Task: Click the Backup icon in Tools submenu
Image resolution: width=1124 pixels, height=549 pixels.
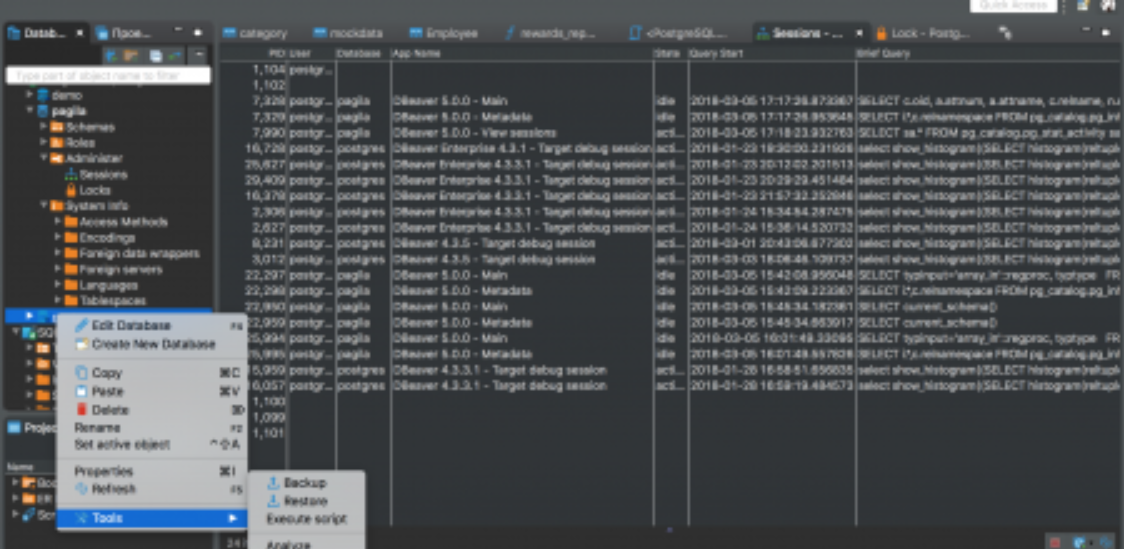Action: (273, 483)
